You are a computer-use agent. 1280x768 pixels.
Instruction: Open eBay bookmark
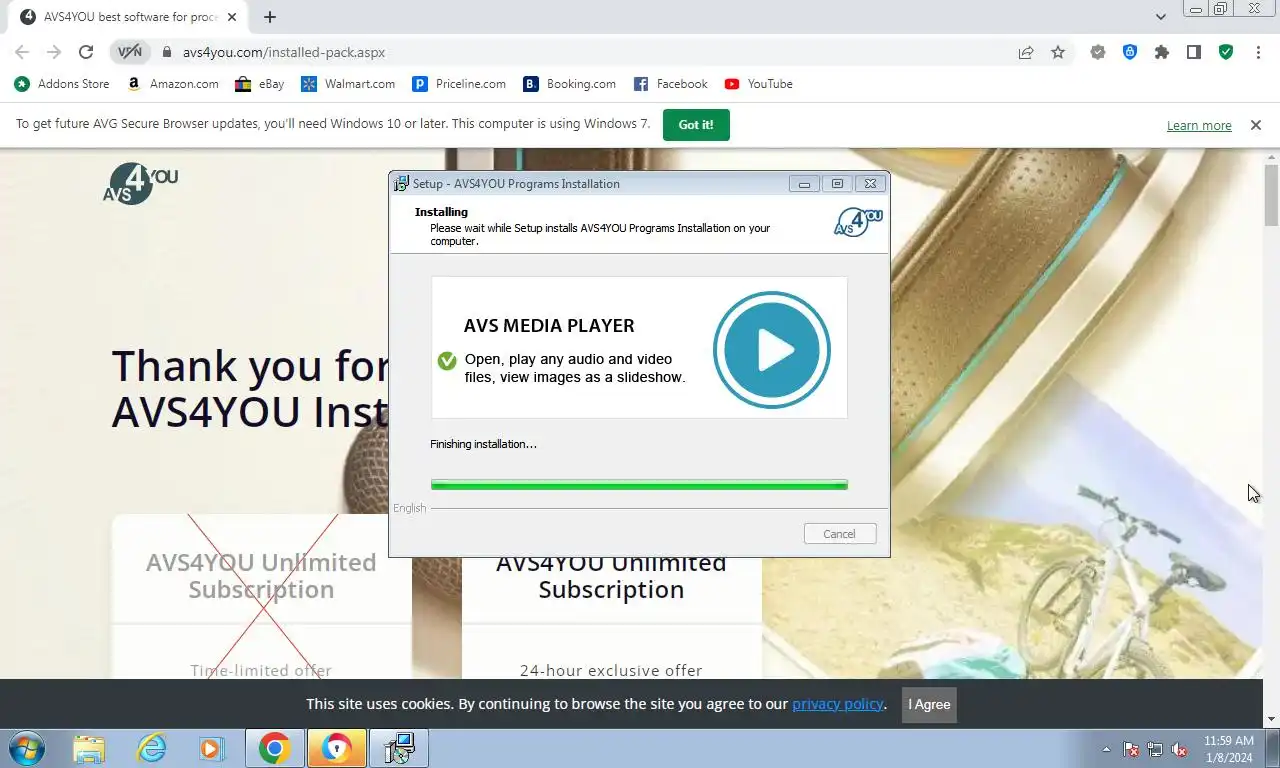click(260, 84)
